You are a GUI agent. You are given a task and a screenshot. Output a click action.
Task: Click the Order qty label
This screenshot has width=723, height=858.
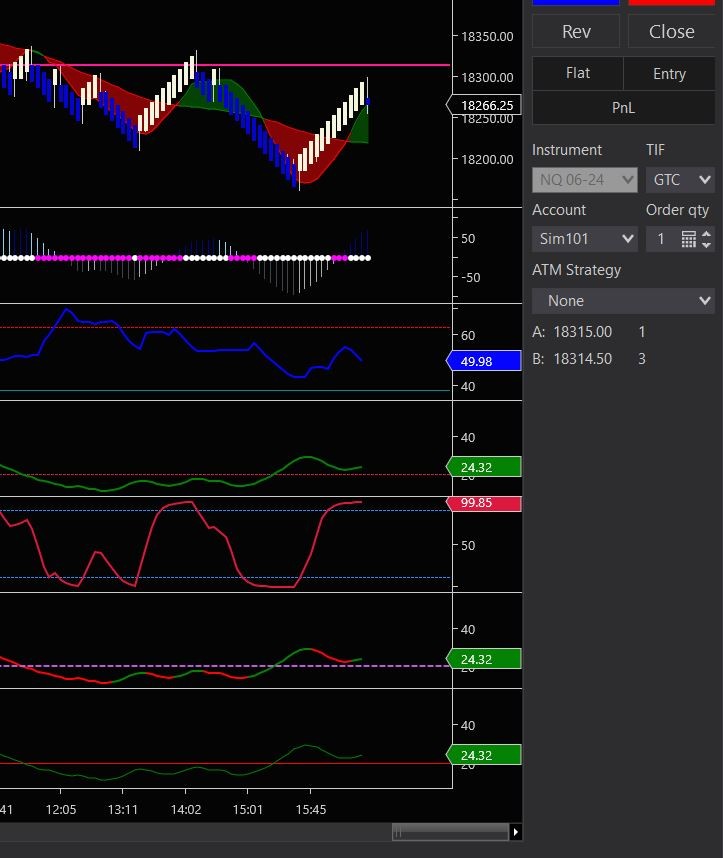[x=677, y=210]
